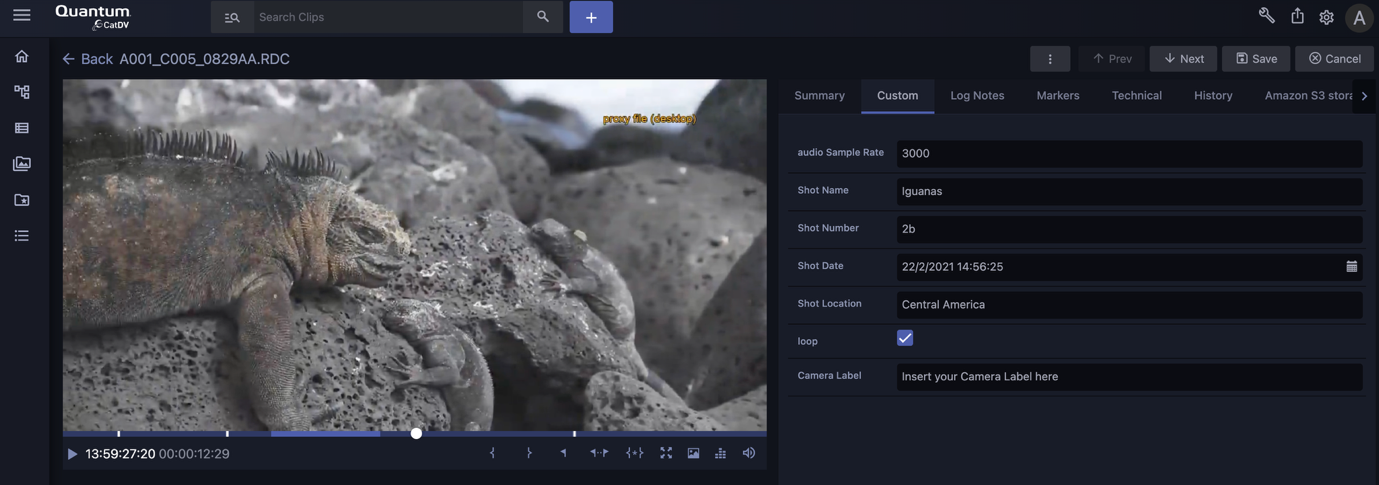Screen dimensions: 1379x485
Task: Click the Search Clips input box
Action: [x=388, y=17]
